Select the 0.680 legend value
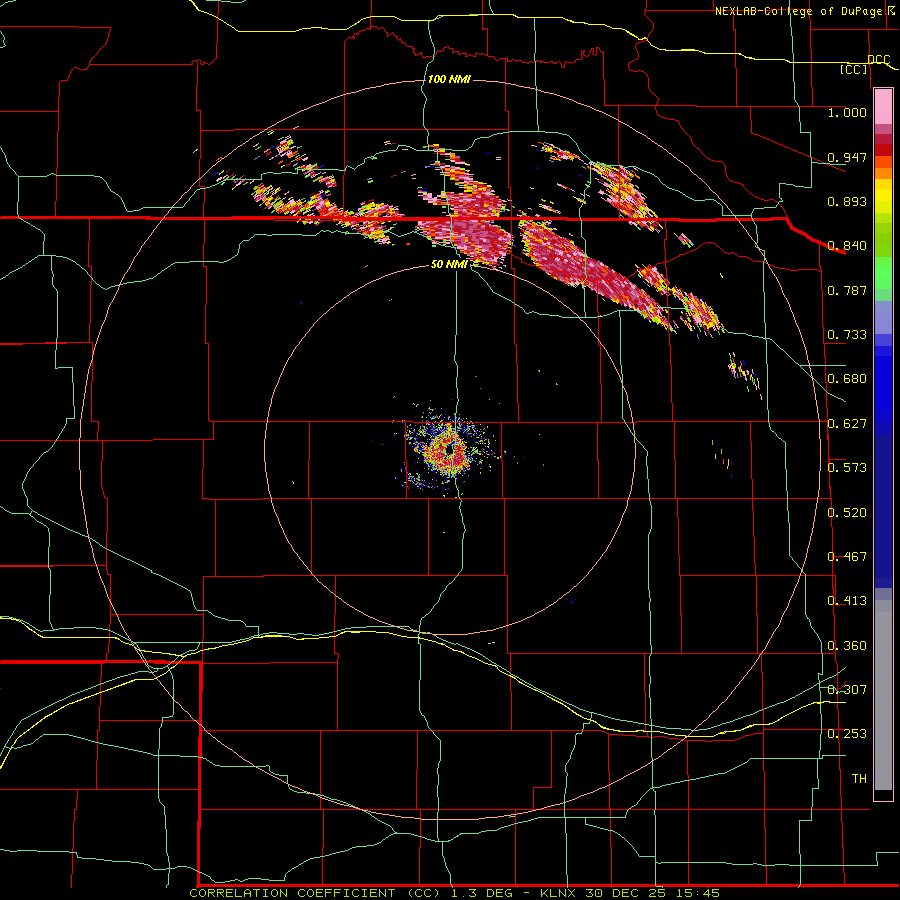 click(x=847, y=379)
